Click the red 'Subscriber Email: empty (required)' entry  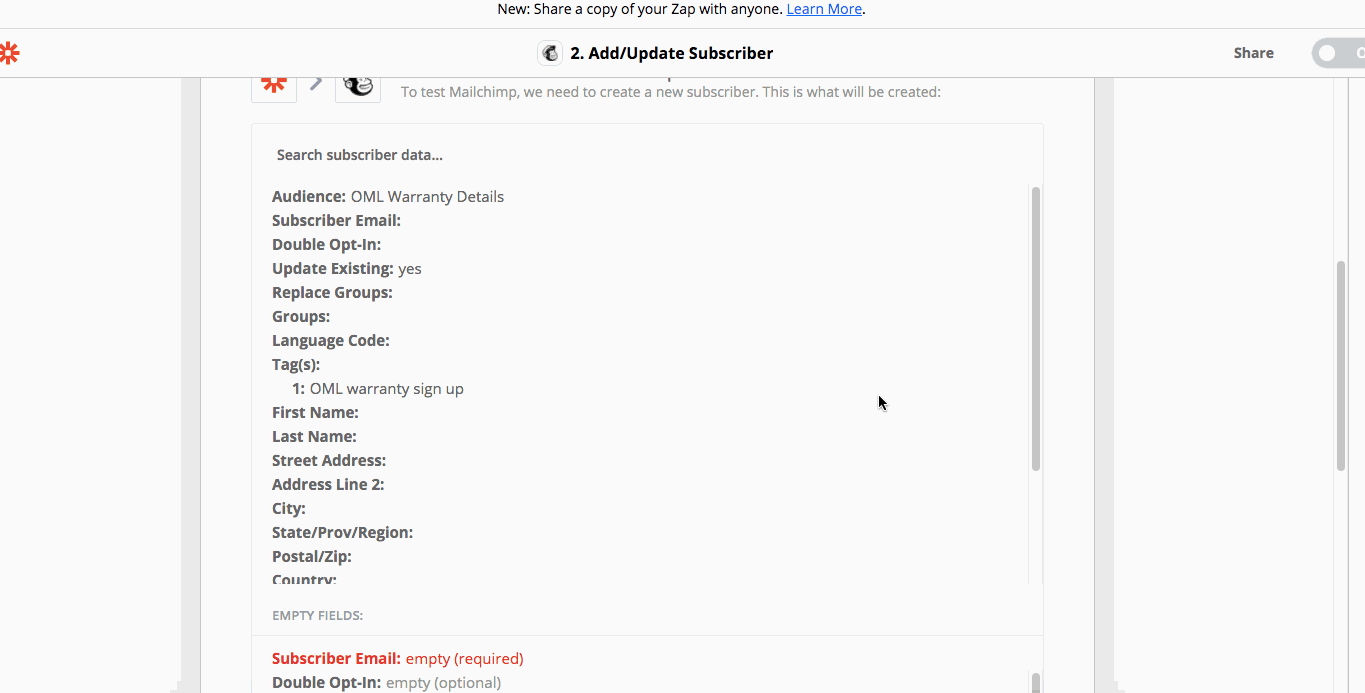point(398,659)
